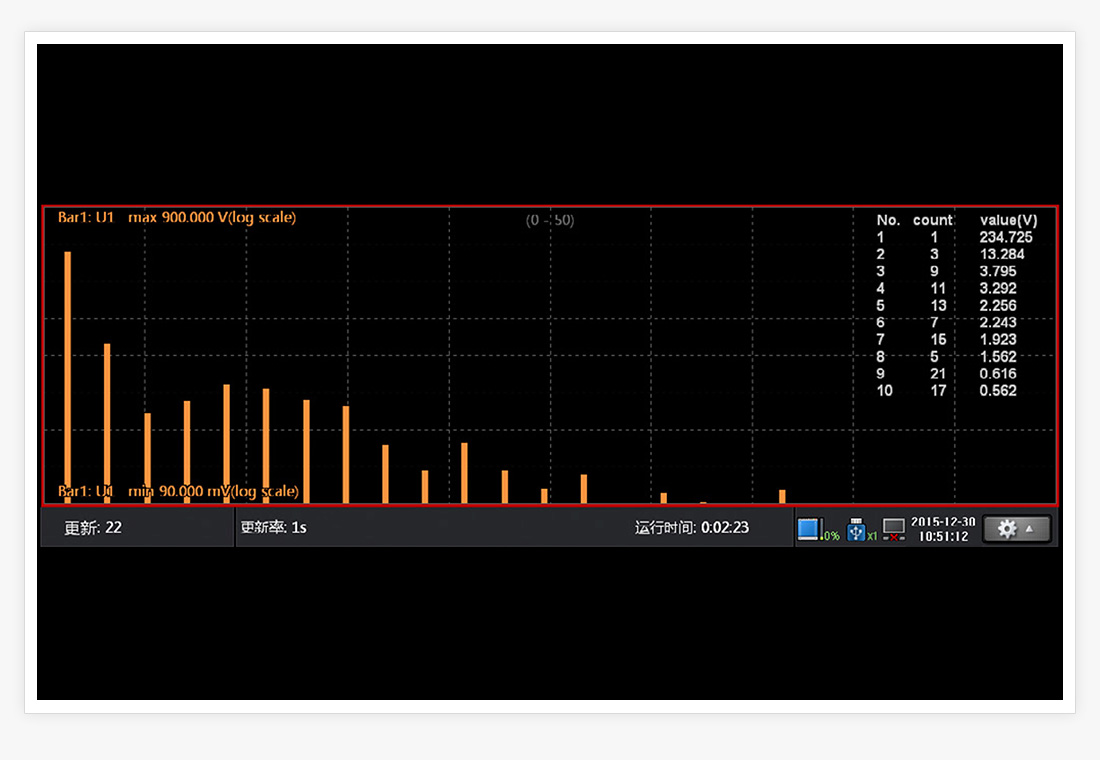Click the USB device status icon
Image resolution: width=1100 pixels, height=760 pixels.
tap(856, 529)
